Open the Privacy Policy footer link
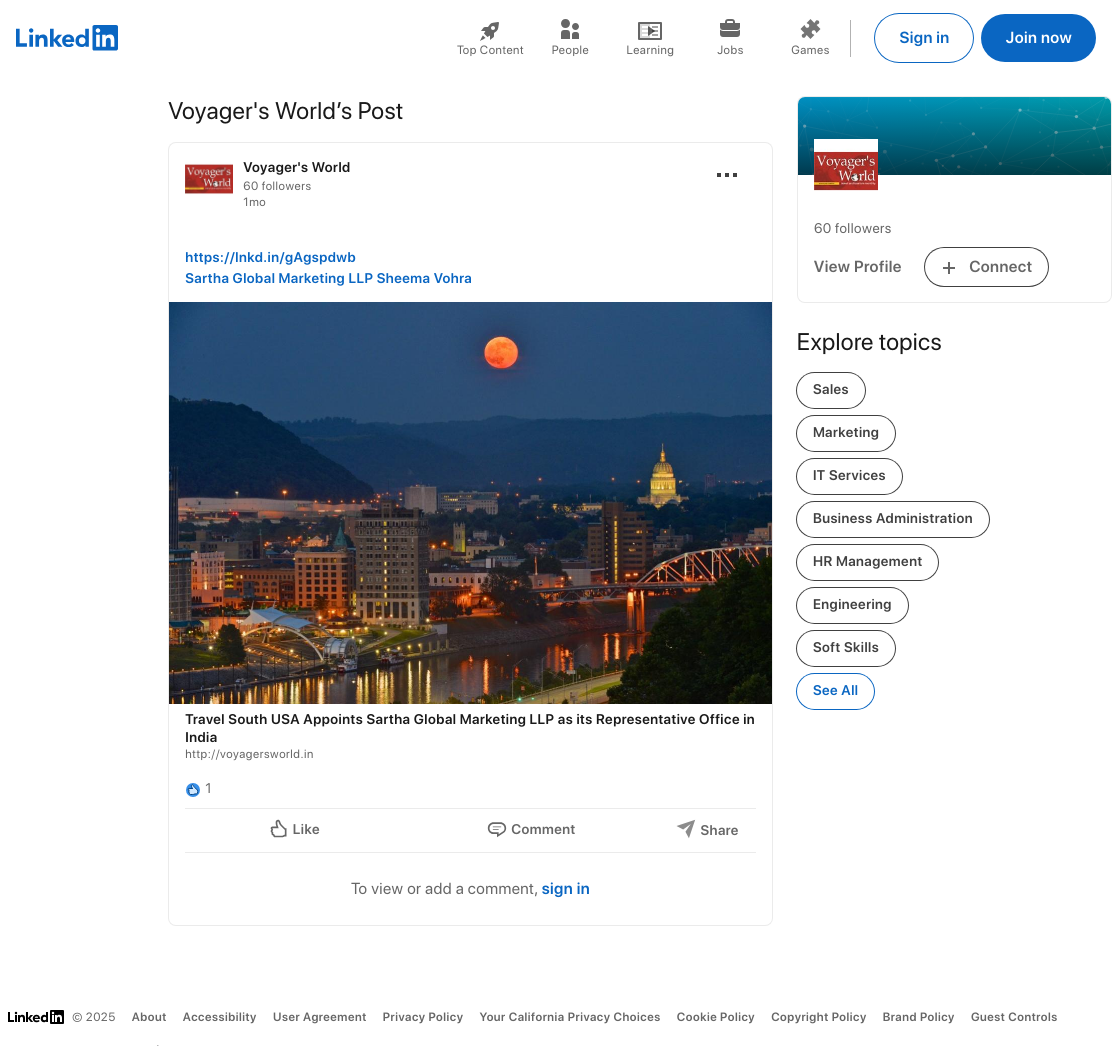Image resolution: width=1112 pixels, height=1046 pixels. click(x=423, y=1017)
